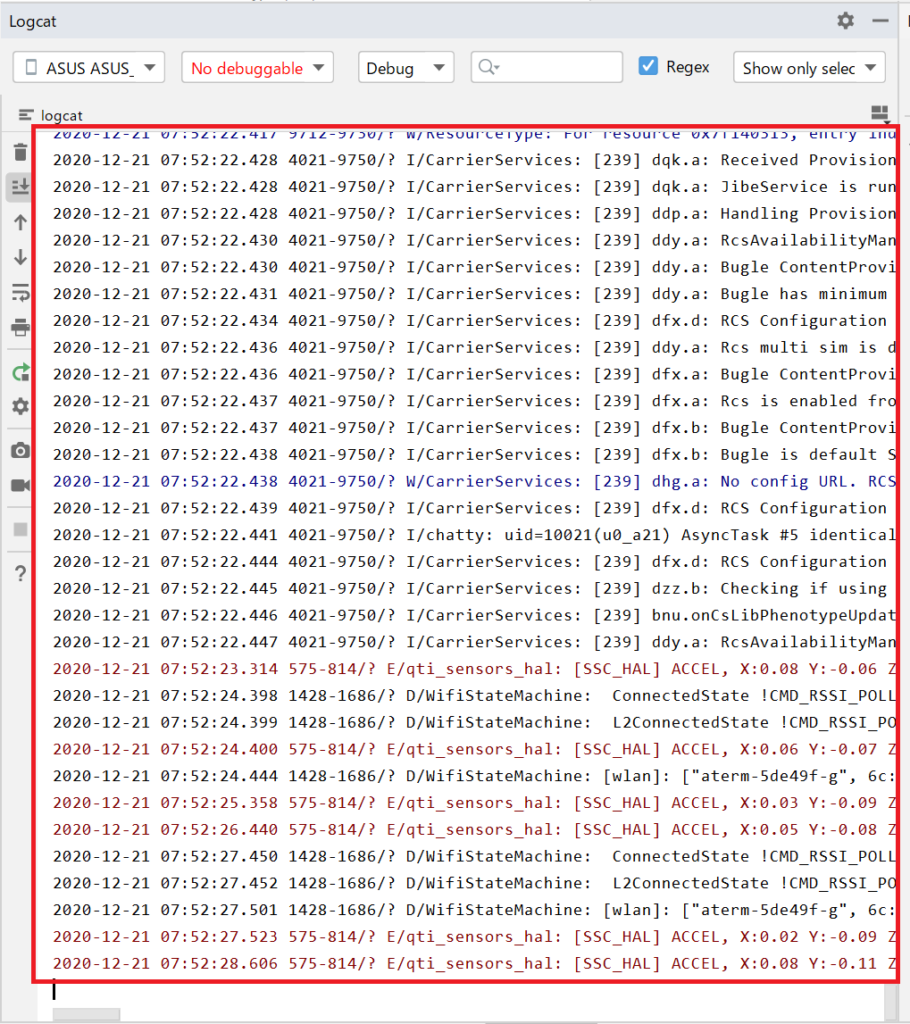Screen dimensions: 910x1024
Task: Click the ddy.a Rcs multi sim log line
Action: coord(474,347)
